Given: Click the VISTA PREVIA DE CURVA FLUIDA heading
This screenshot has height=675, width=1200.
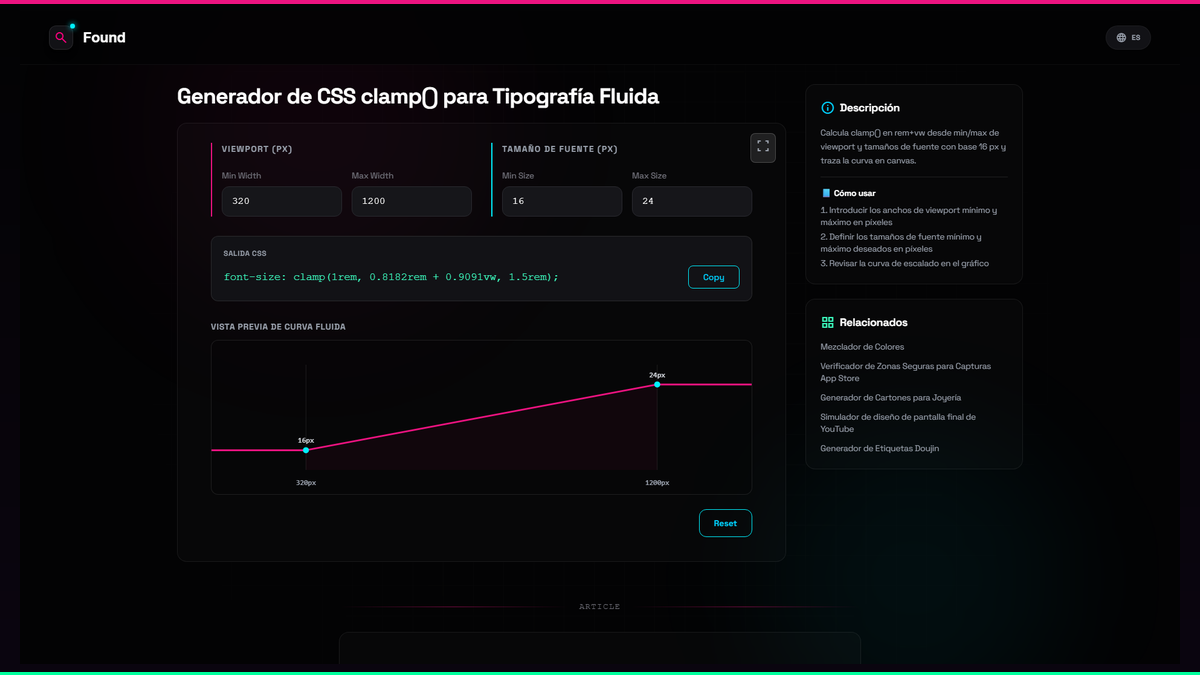Looking at the screenshot, I should [278, 327].
